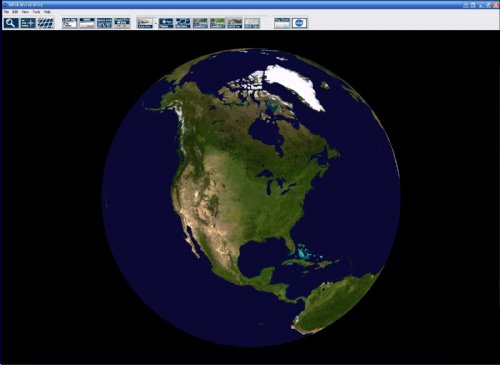Click the pale layer icon after USGS
The width and height of the screenshot is (500, 365).
(x=252, y=23)
